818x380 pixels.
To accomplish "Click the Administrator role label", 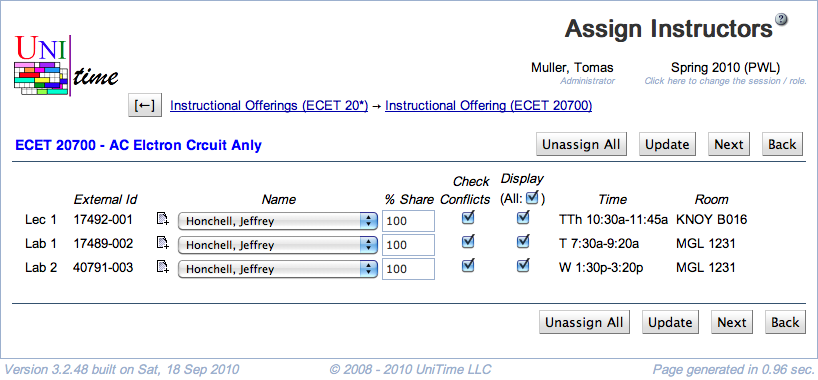I will (587, 81).
